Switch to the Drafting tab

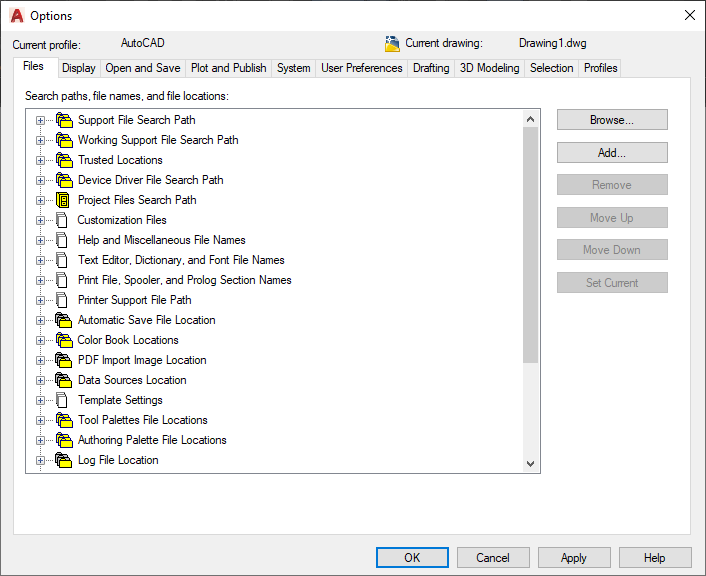(x=431, y=68)
